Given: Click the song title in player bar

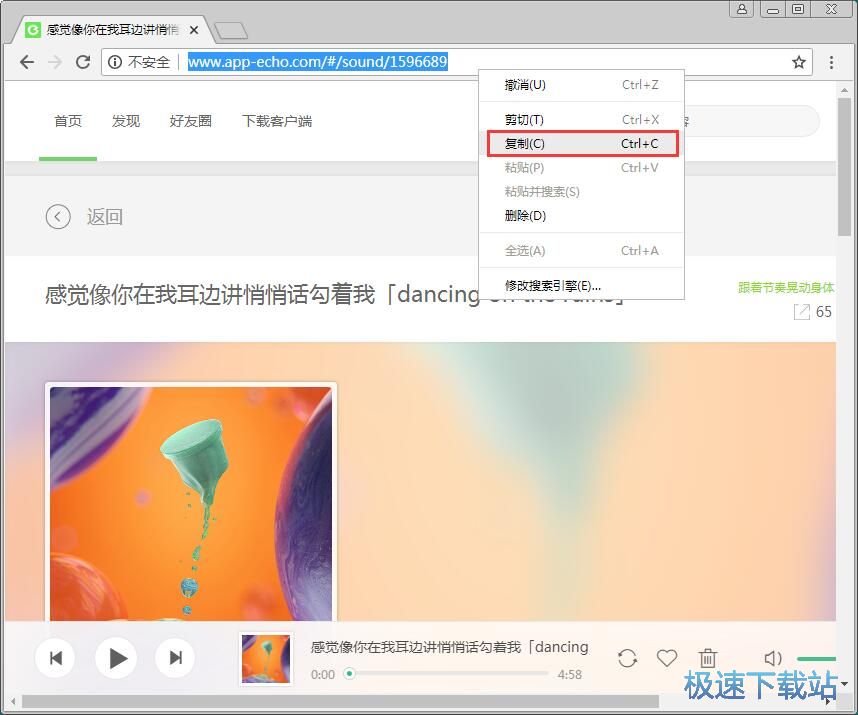Looking at the screenshot, I should coord(449,647).
